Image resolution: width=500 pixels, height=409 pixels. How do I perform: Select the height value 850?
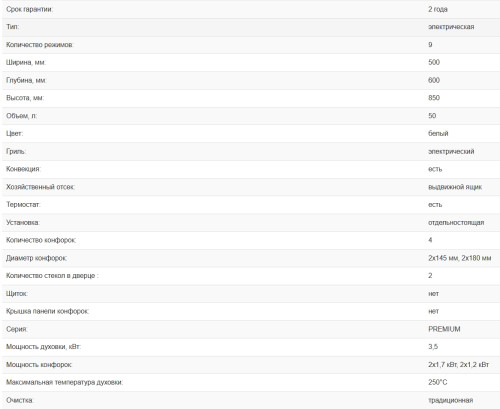(434, 98)
